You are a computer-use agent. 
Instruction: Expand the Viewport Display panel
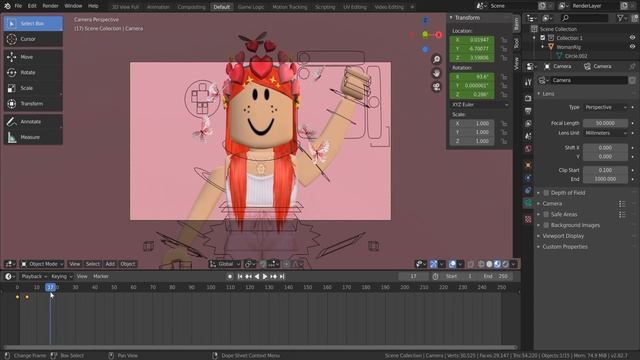point(563,236)
